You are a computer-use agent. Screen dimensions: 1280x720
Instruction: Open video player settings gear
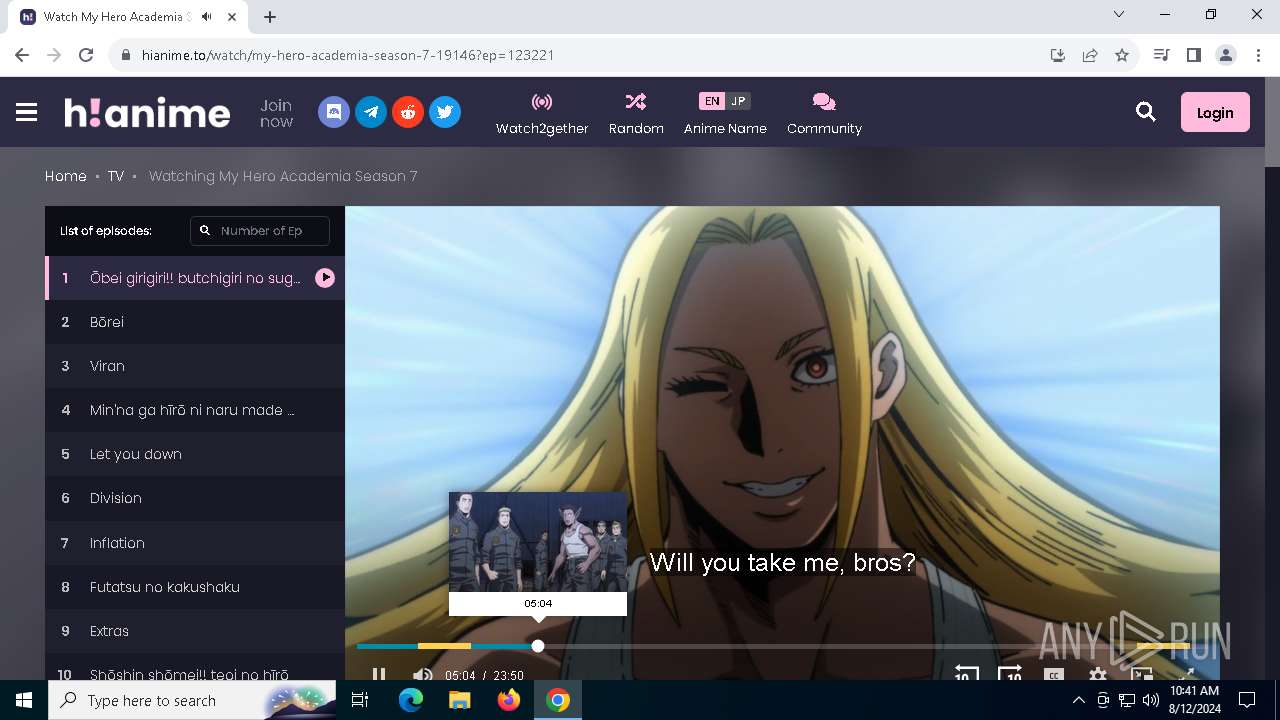[1098, 675]
